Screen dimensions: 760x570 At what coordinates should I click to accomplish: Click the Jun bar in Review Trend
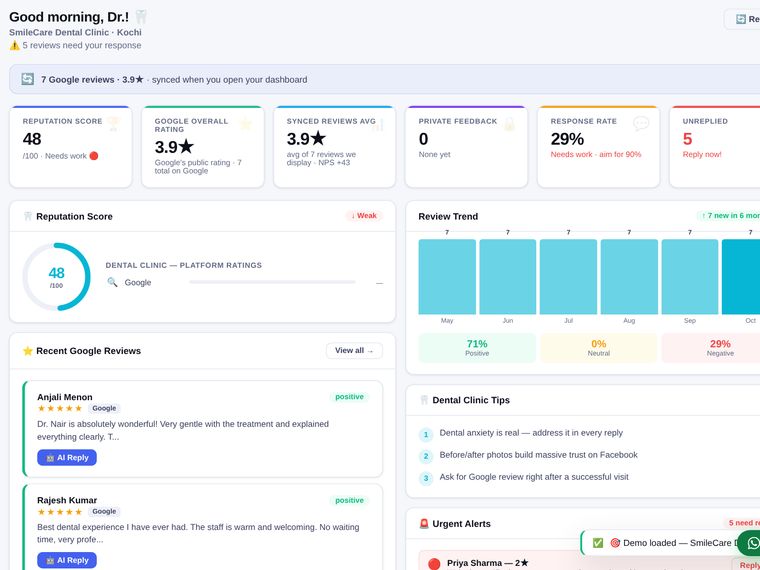click(x=507, y=277)
